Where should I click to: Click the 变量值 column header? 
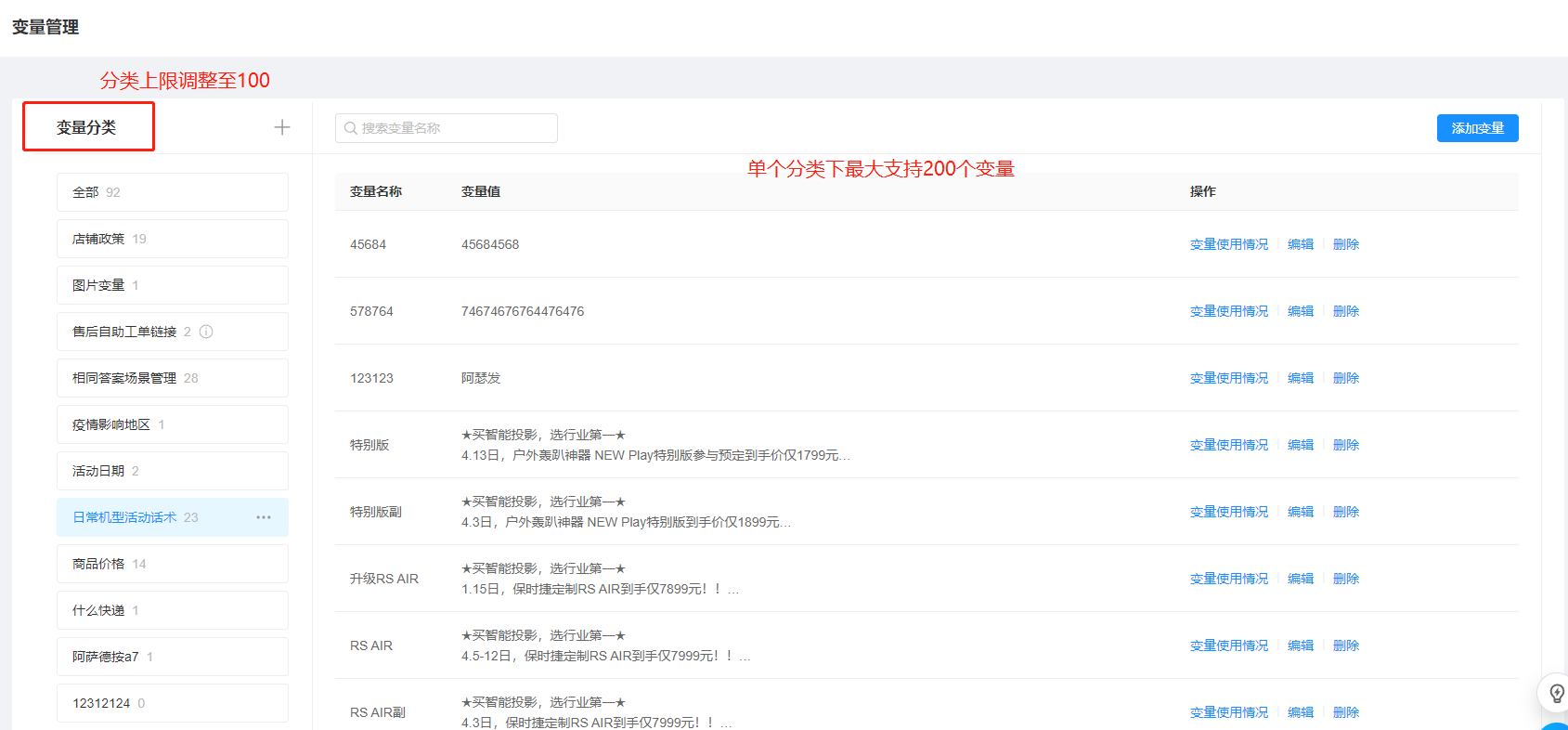pyautogui.click(x=481, y=191)
